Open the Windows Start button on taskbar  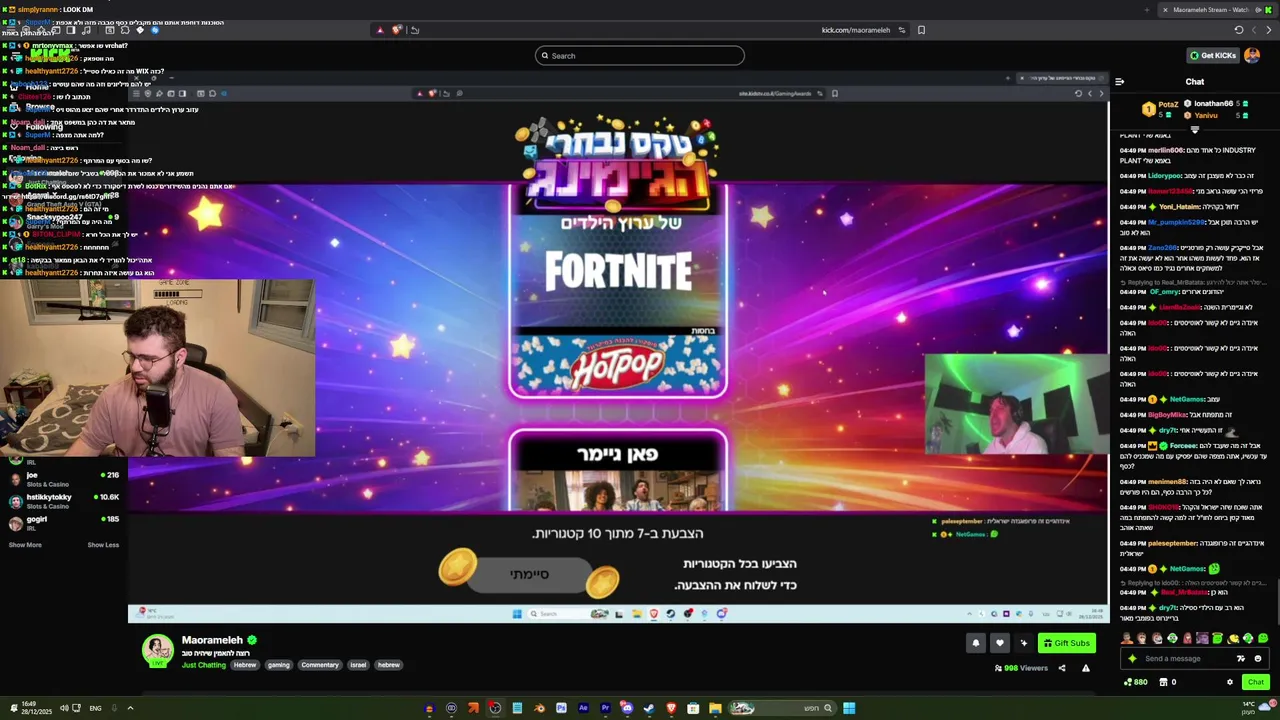tap(849, 708)
